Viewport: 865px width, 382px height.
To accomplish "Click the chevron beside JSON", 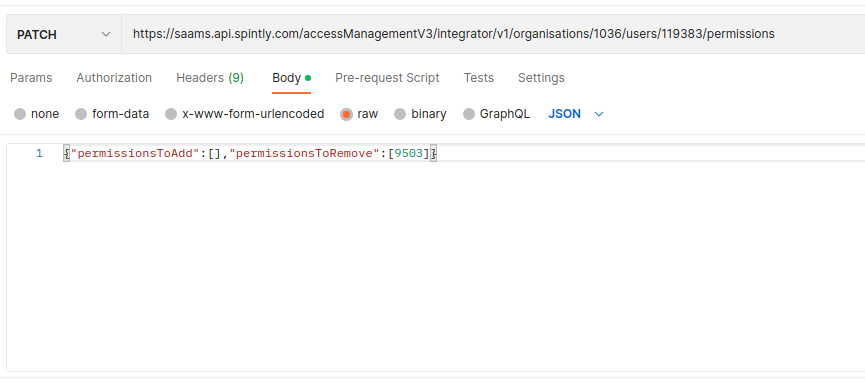I will [x=599, y=114].
